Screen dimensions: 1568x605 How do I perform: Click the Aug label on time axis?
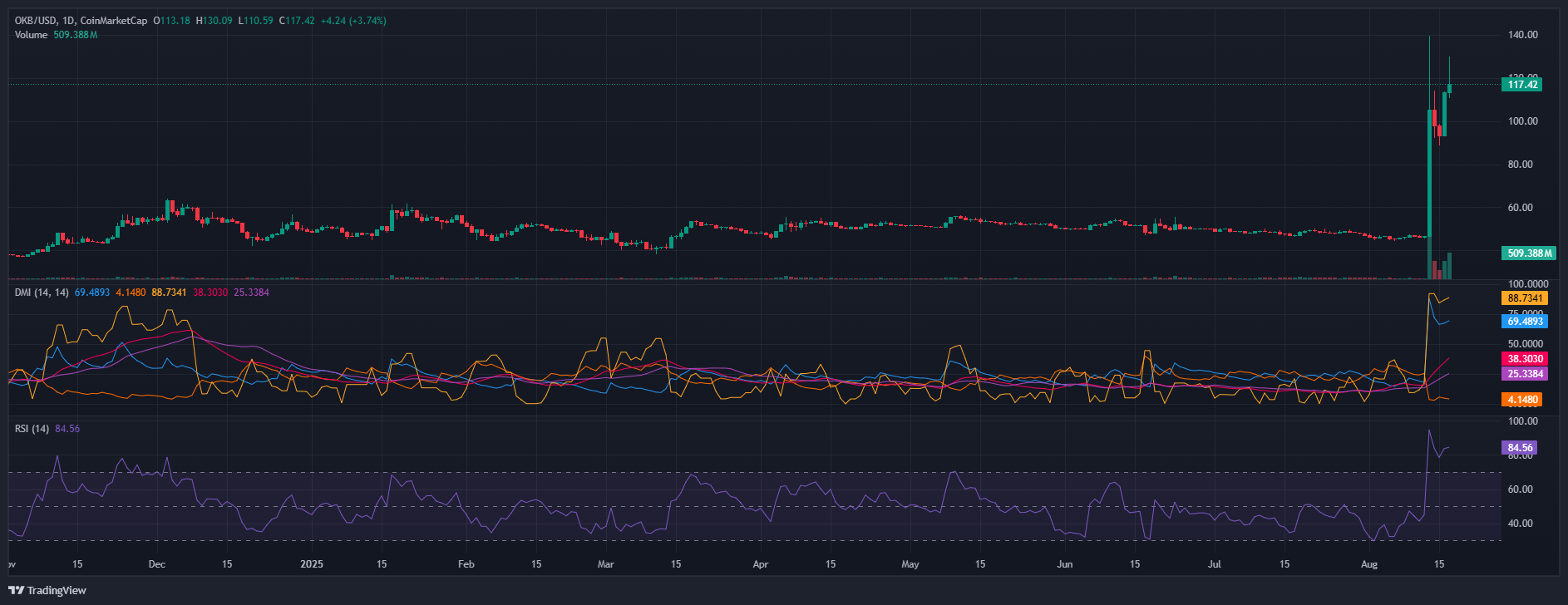(x=1369, y=564)
